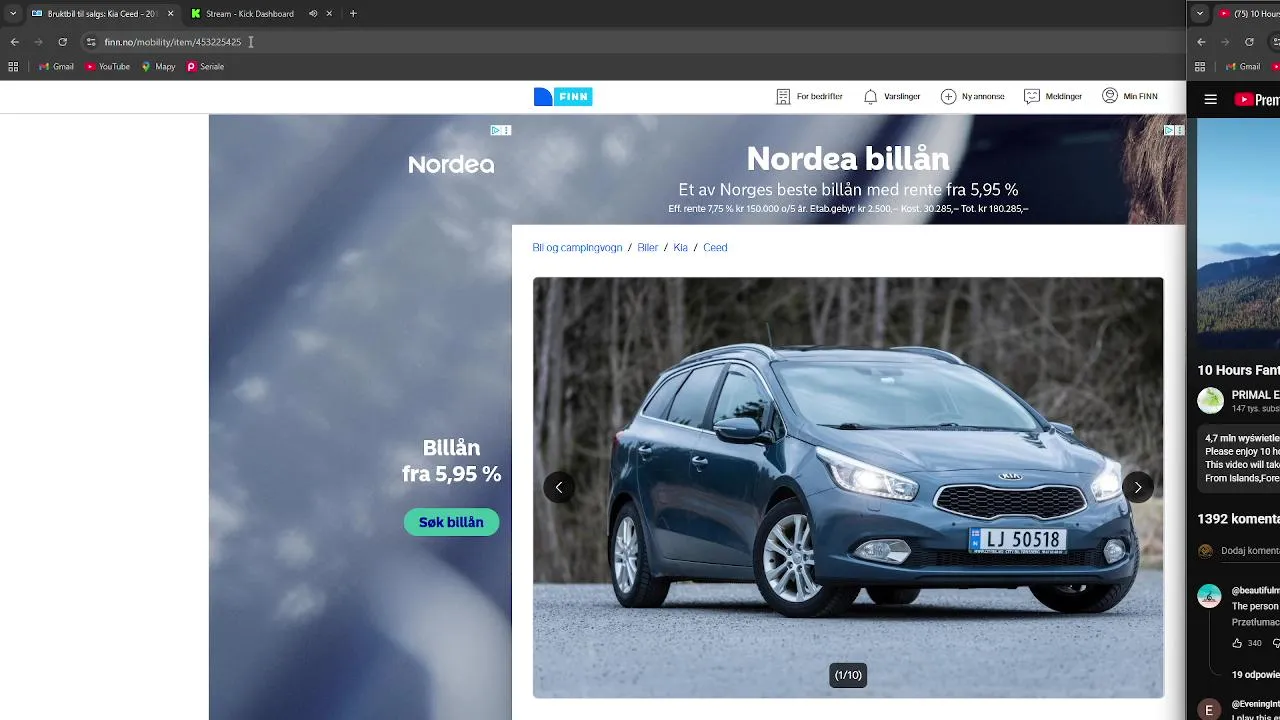Click the Dodaj komentarz comment field
1280x720 pixels.
pos(1250,551)
